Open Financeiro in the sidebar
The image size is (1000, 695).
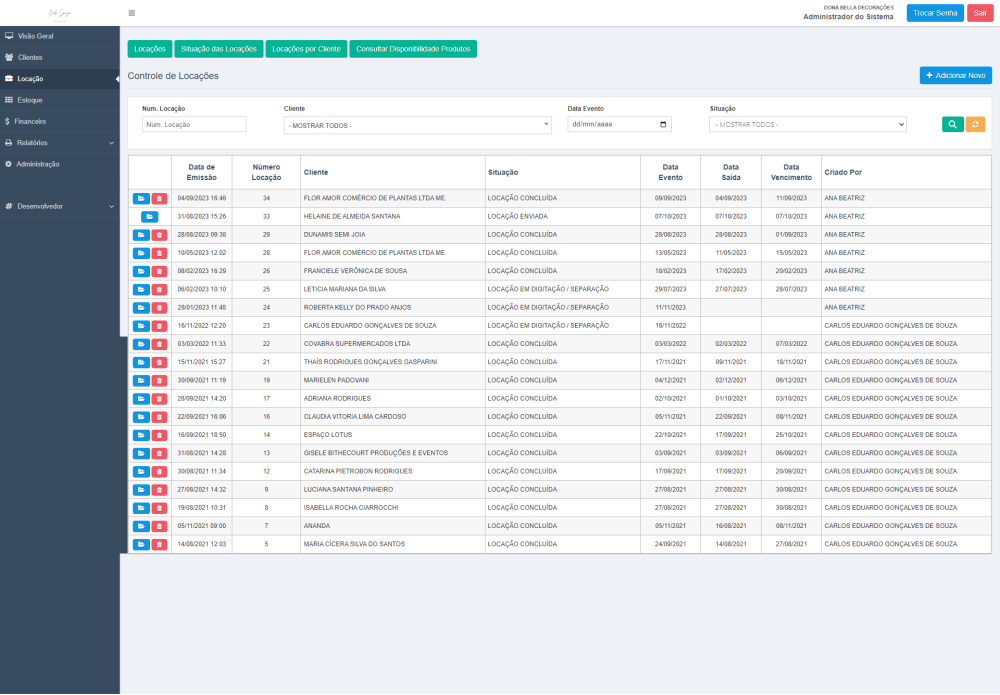coord(60,121)
